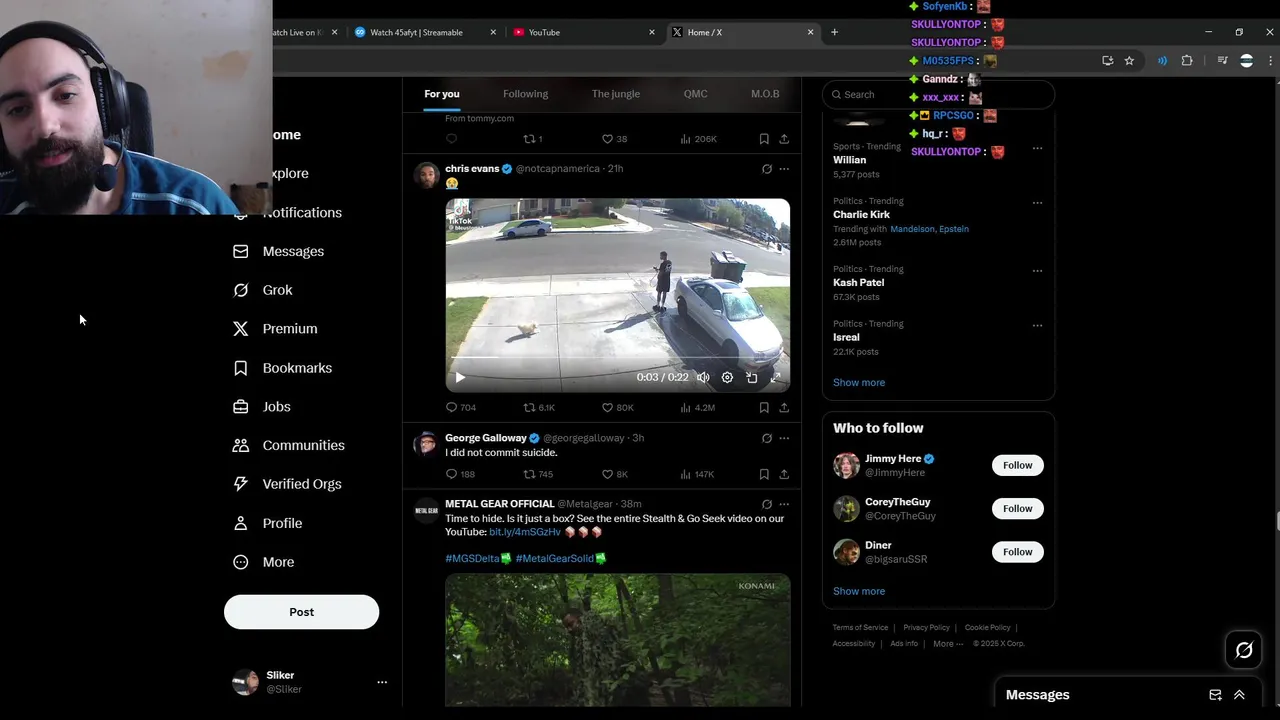Screen dimensions: 1280x720
Task: Repost George Galloway's post
Action: click(538, 474)
